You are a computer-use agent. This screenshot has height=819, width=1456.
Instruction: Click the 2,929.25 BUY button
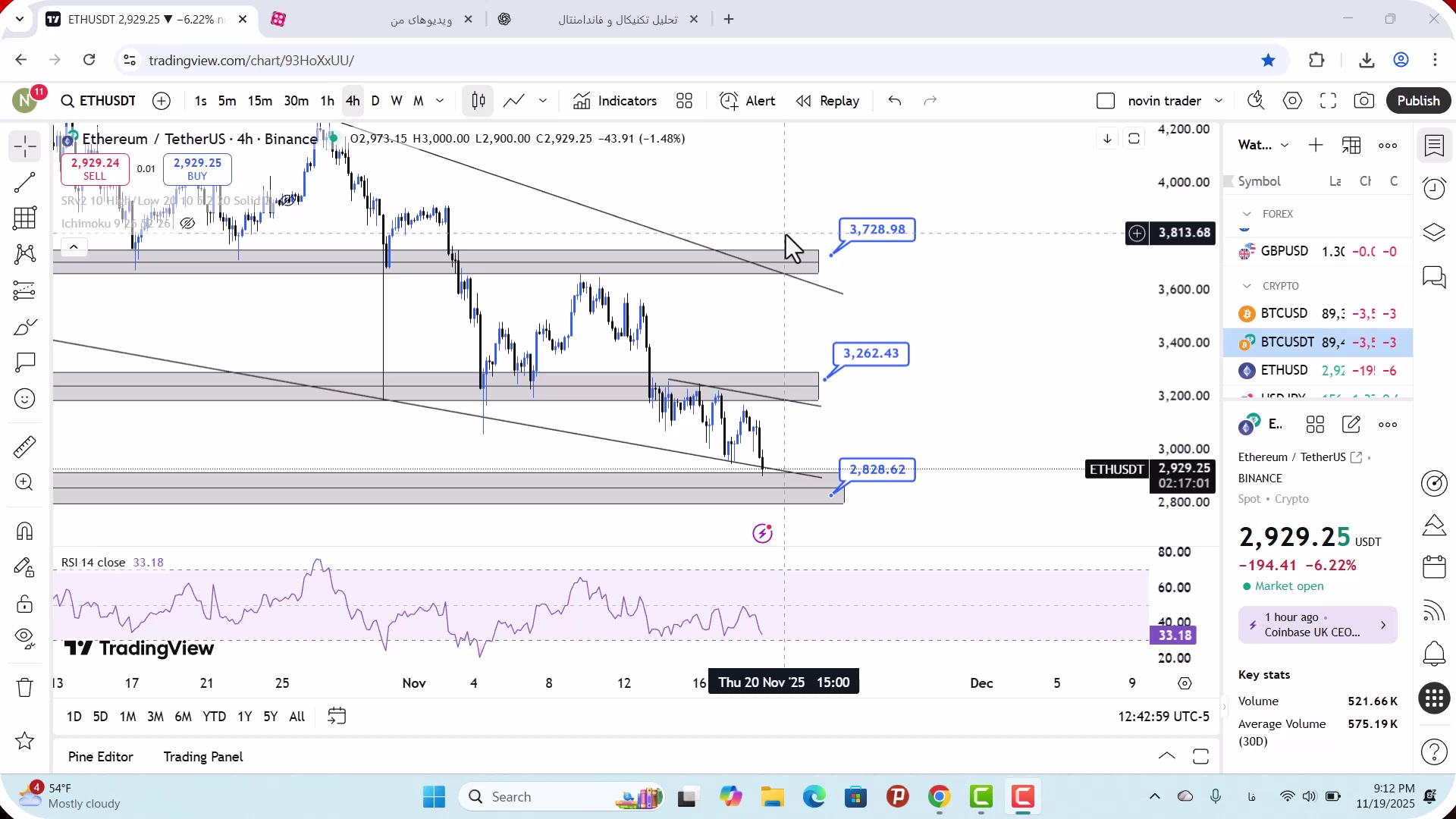(197, 169)
